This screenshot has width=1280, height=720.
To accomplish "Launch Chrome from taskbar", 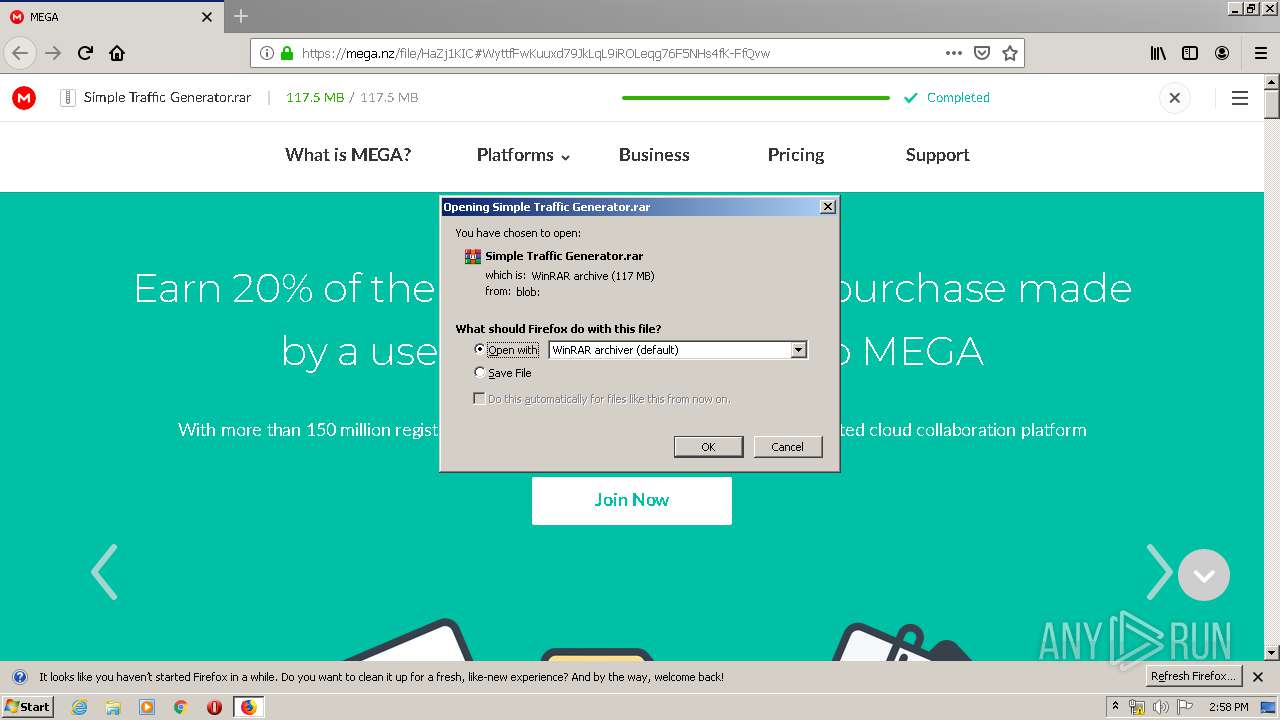I will [x=181, y=707].
